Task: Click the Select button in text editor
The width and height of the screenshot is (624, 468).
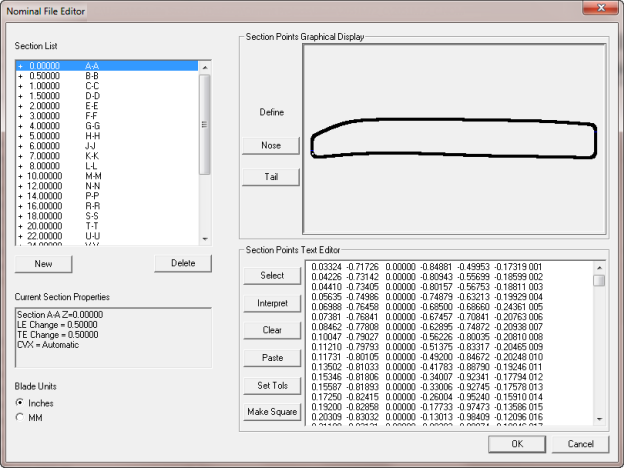Action: click(270, 275)
